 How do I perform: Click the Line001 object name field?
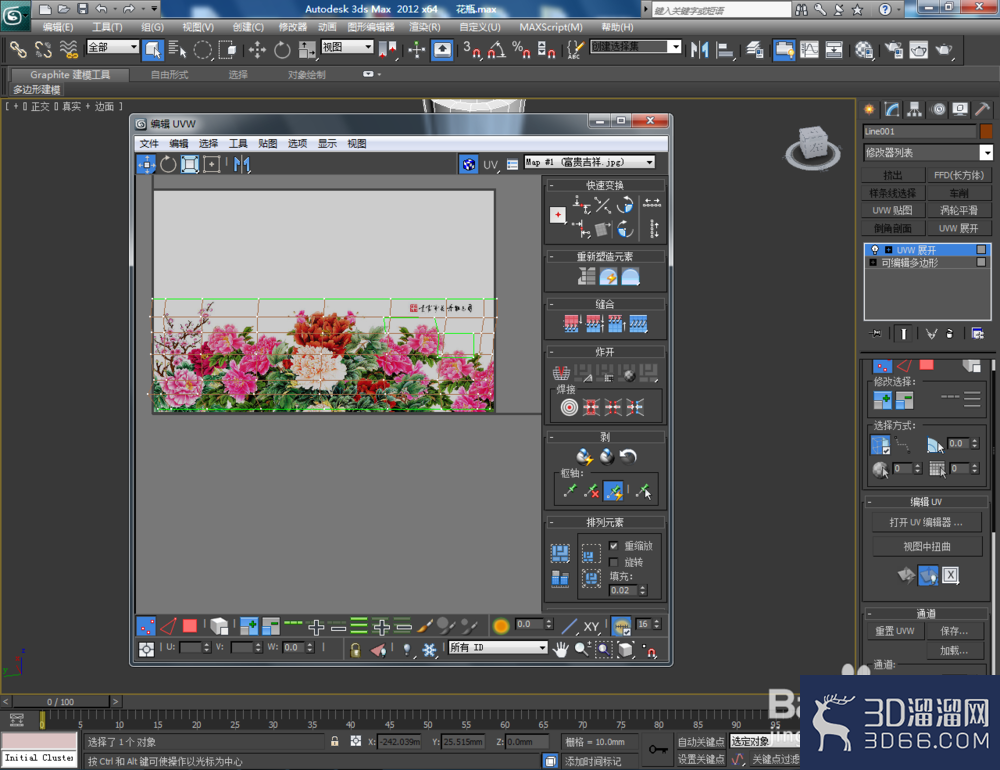tap(920, 131)
